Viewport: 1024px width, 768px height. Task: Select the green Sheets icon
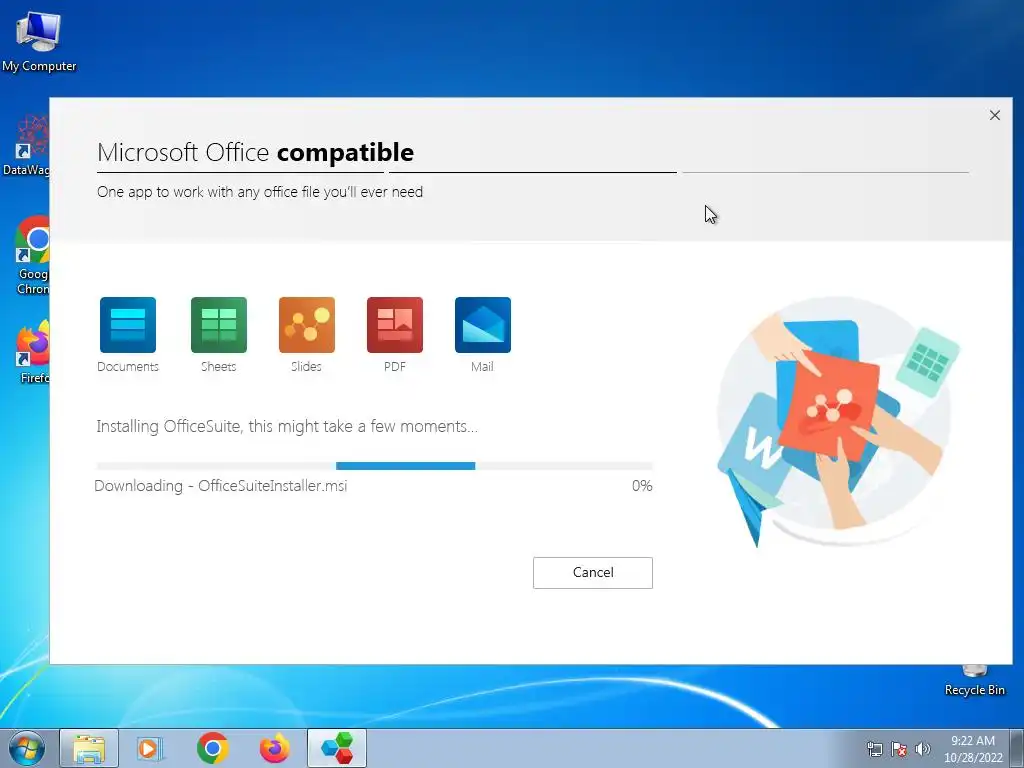[x=219, y=325]
